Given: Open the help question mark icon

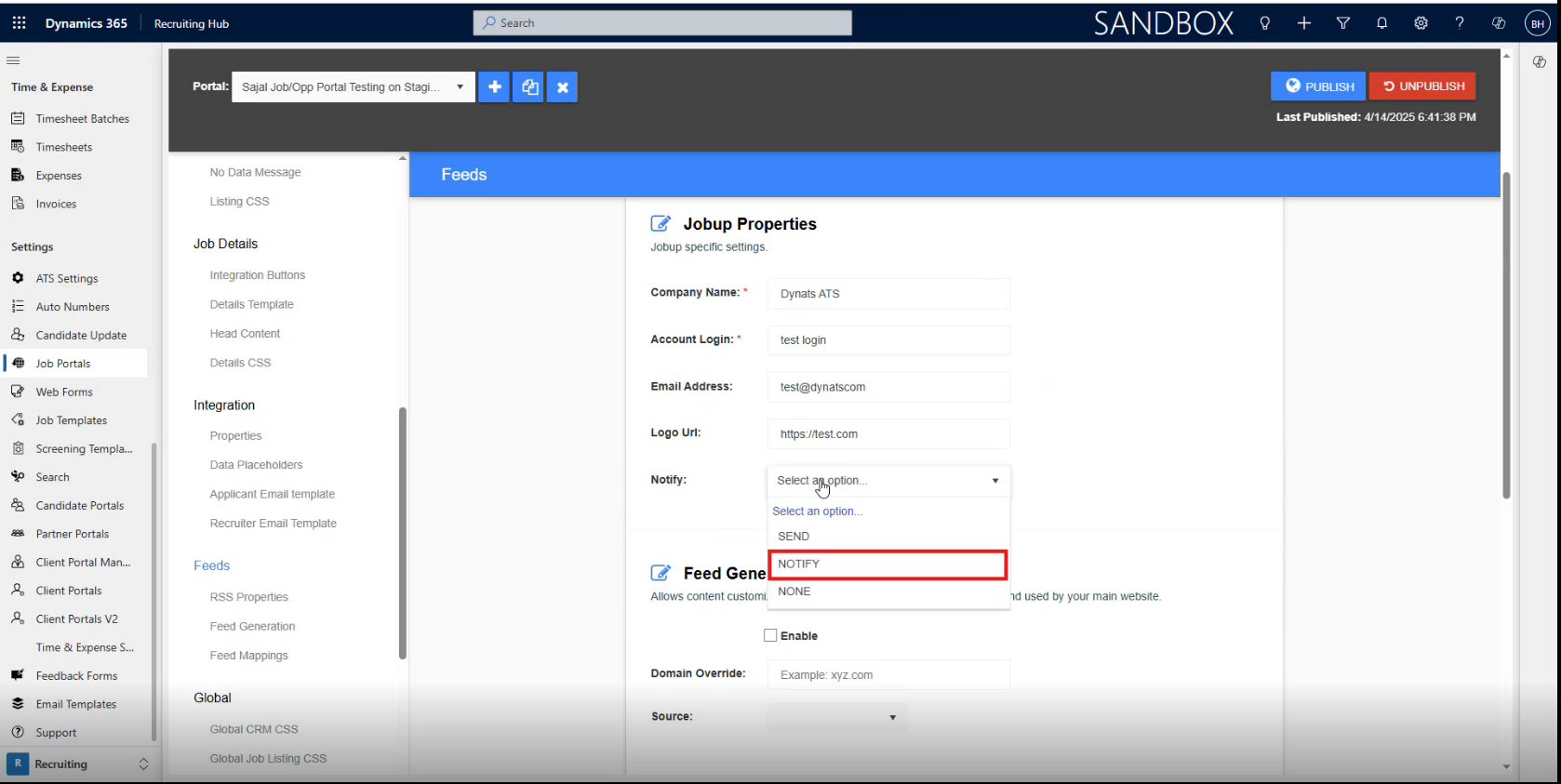Looking at the screenshot, I should point(1460,23).
